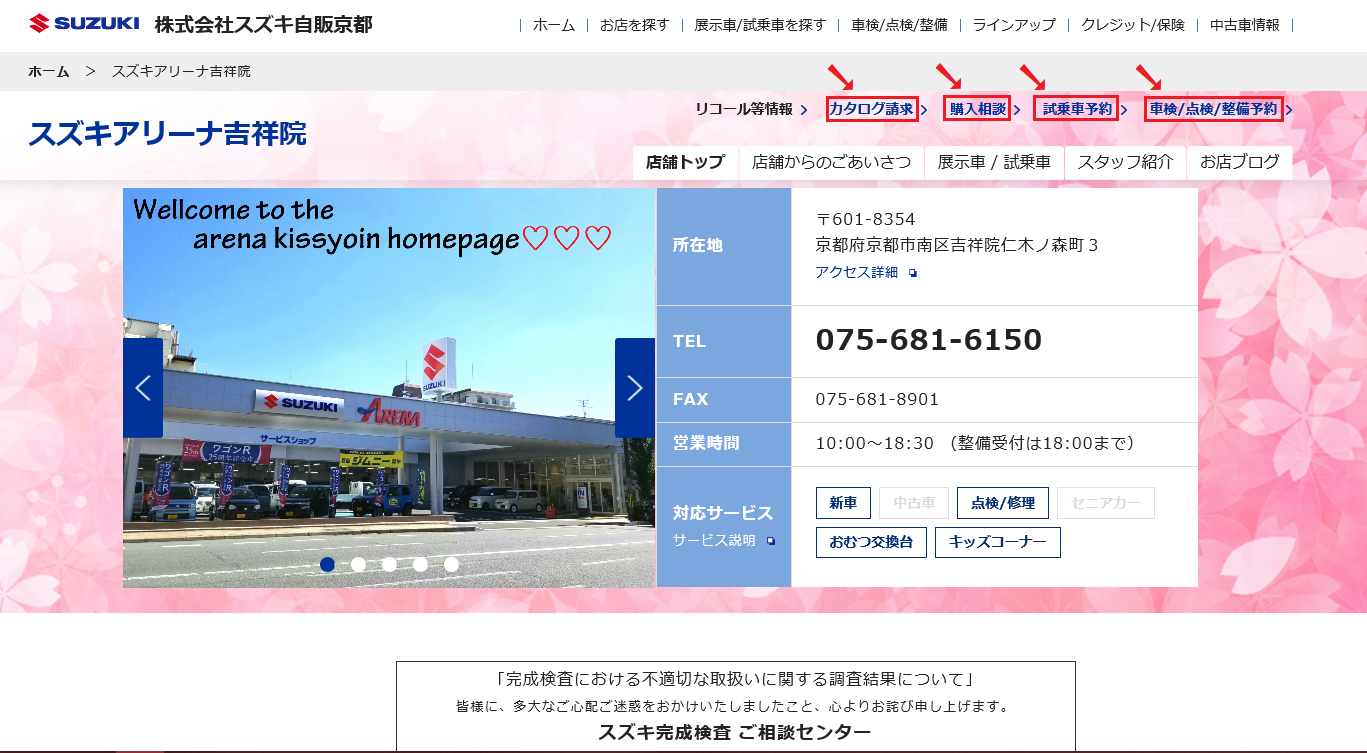Open 車検/点検/整備 in the top navigation
Image resolution: width=1367 pixels, height=753 pixels.
click(899, 25)
